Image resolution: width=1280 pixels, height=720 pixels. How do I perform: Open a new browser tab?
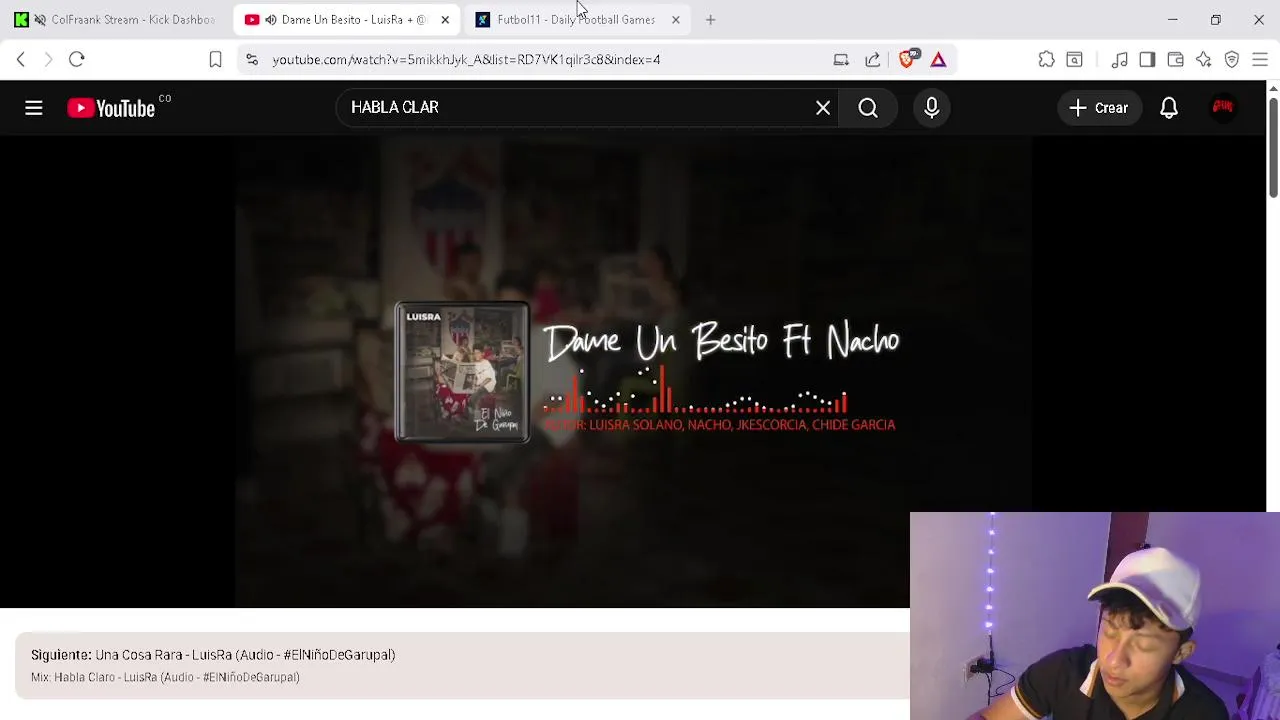tap(710, 20)
